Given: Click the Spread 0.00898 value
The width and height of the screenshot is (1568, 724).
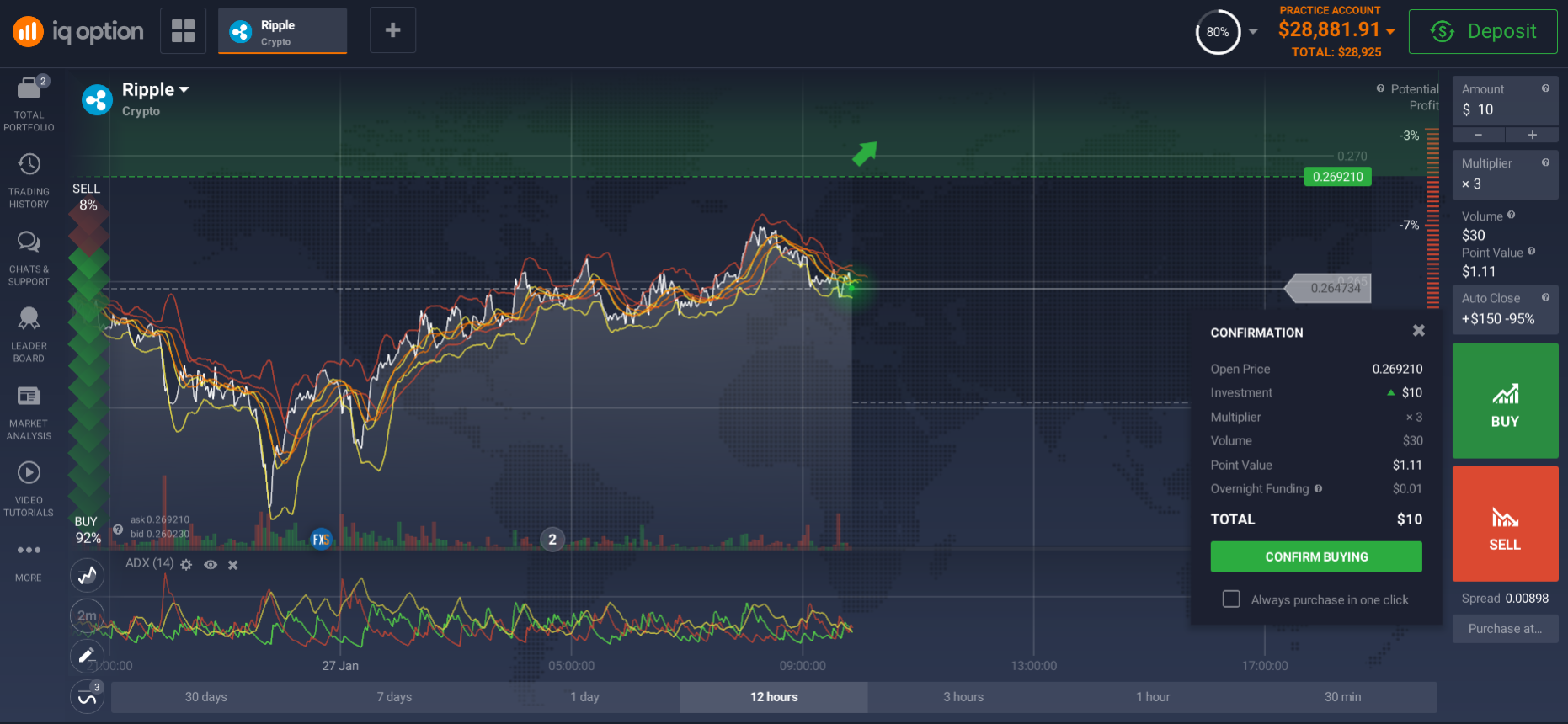Looking at the screenshot, I should tap(1527, 599).
